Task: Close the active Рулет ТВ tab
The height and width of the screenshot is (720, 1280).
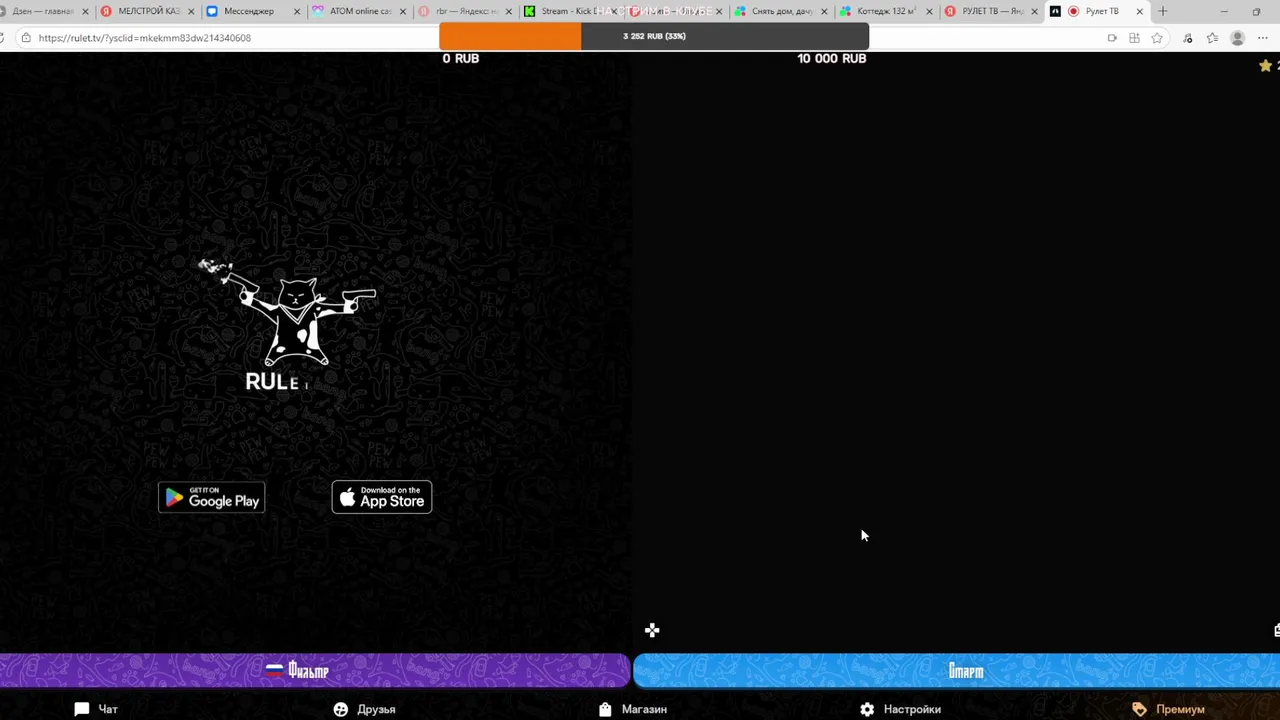Action: point(1139,11)
